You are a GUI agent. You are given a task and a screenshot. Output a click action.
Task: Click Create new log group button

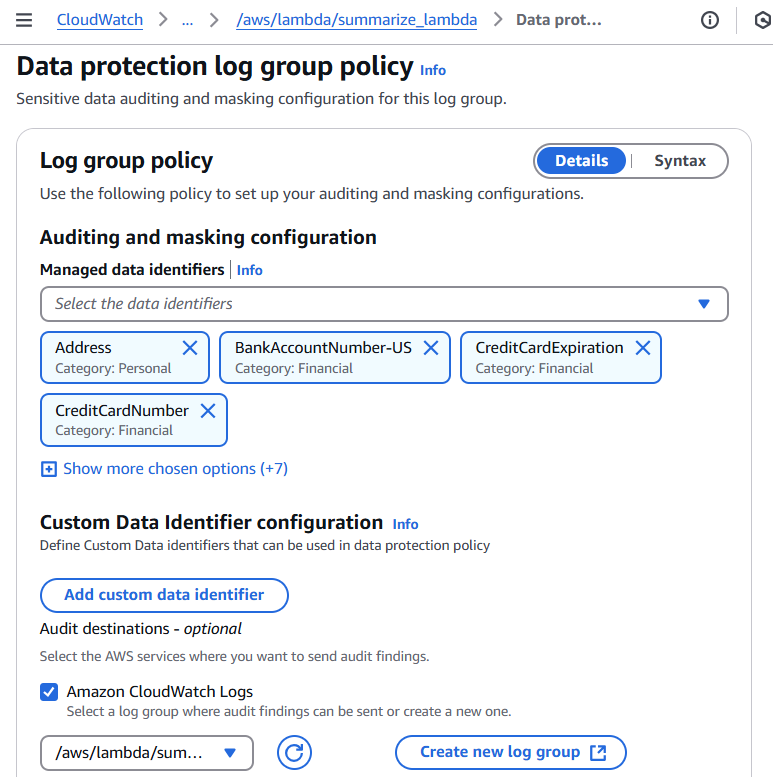tap(511, 753)
